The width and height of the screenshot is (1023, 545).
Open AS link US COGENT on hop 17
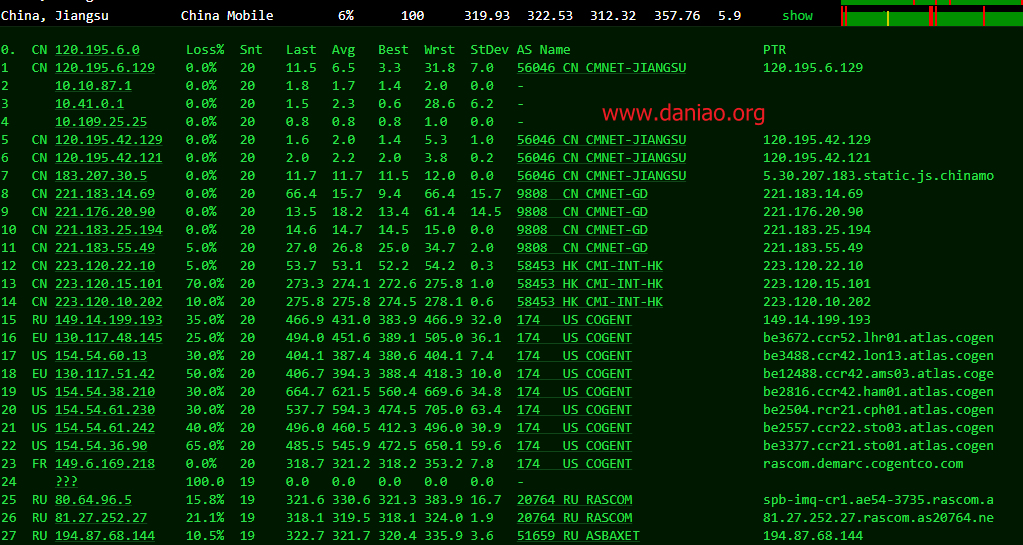tap(574, 356)
